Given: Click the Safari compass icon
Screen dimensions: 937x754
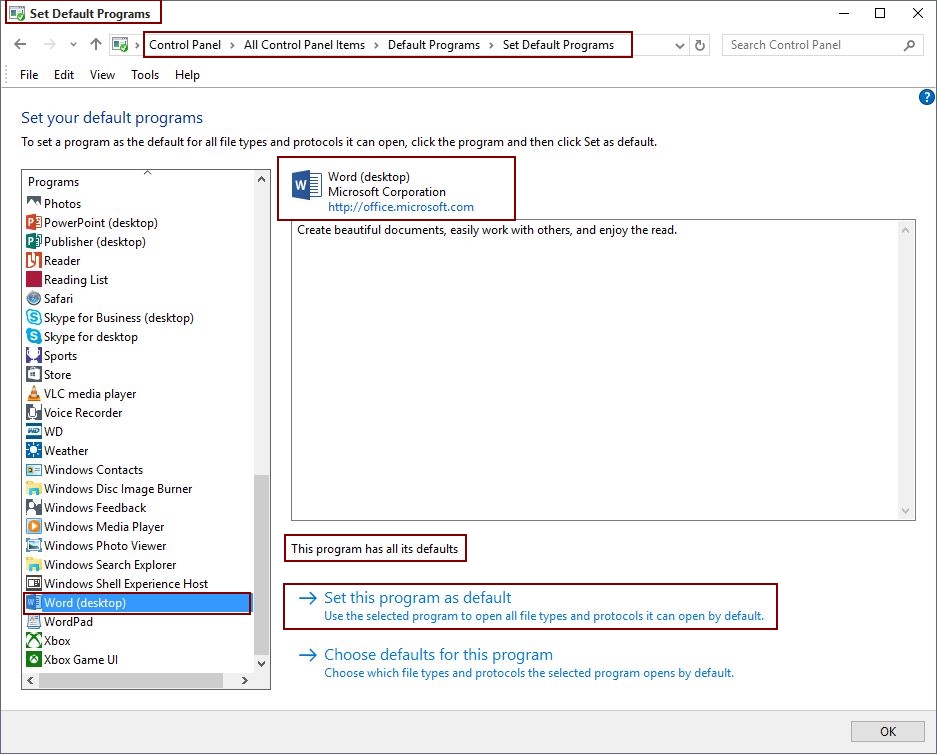Looking at the screenshot, I should pos(34,298).
